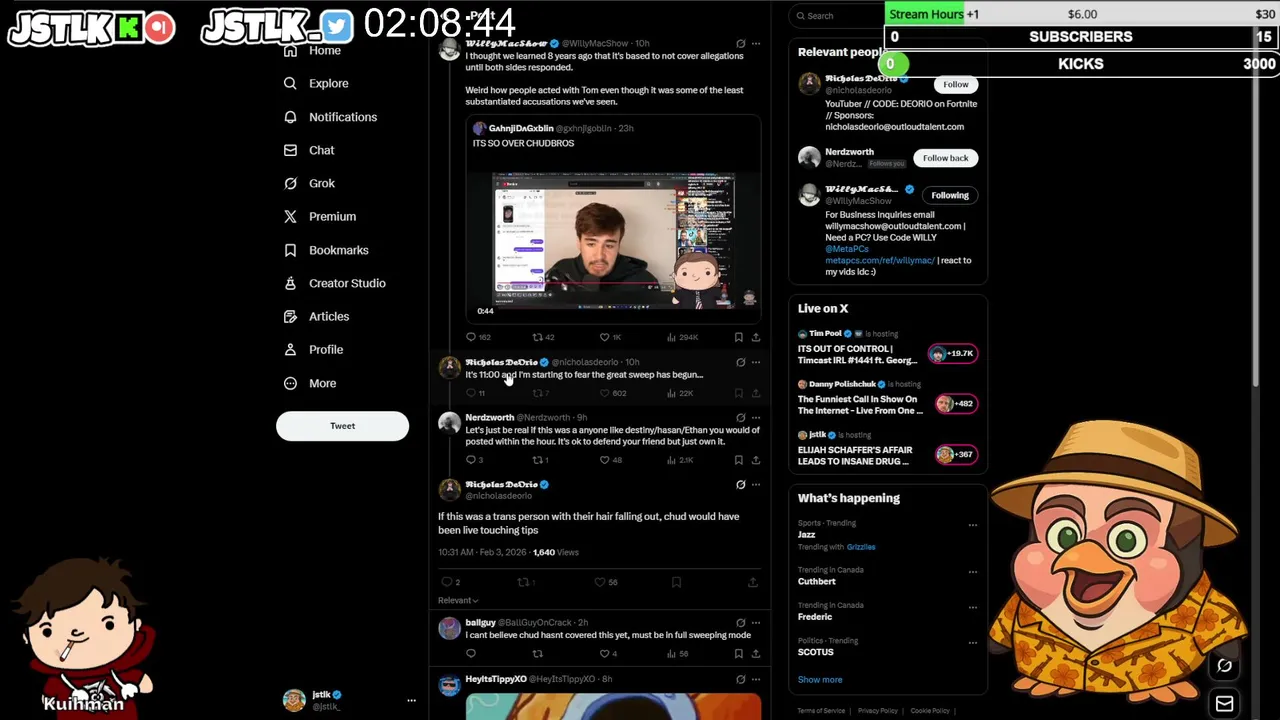This screenshot has height=720, width=1280.
Task: Reply to Nerdzworth's tweet
Action: [x=471, y=460]
